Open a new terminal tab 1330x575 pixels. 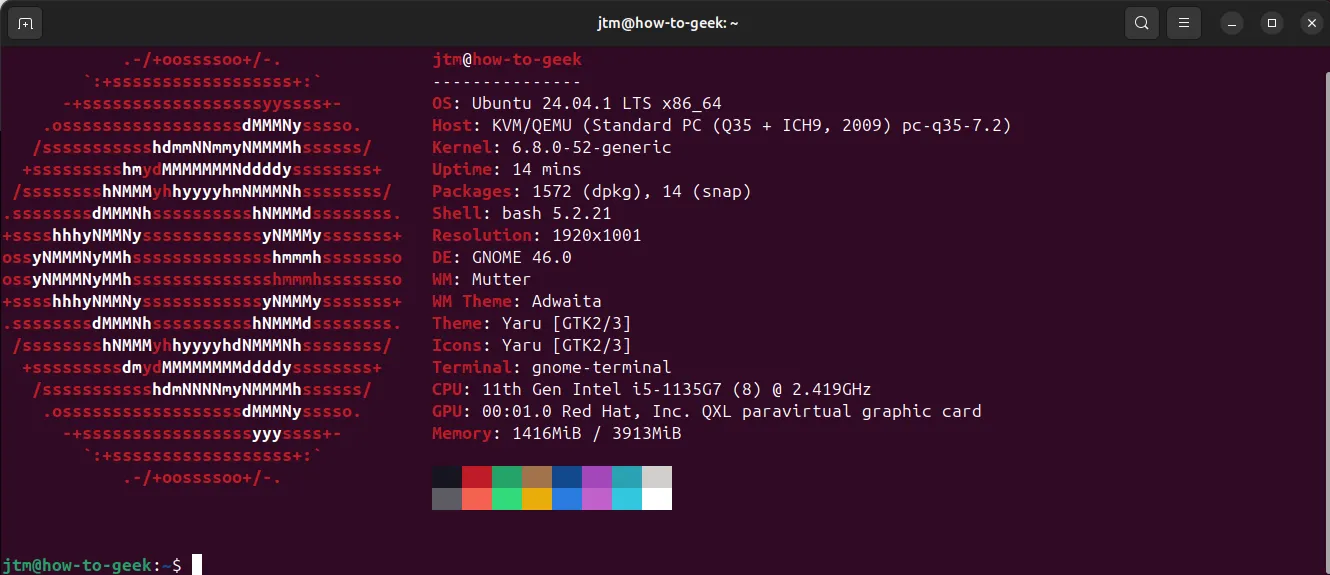click(x=25, y=23)
